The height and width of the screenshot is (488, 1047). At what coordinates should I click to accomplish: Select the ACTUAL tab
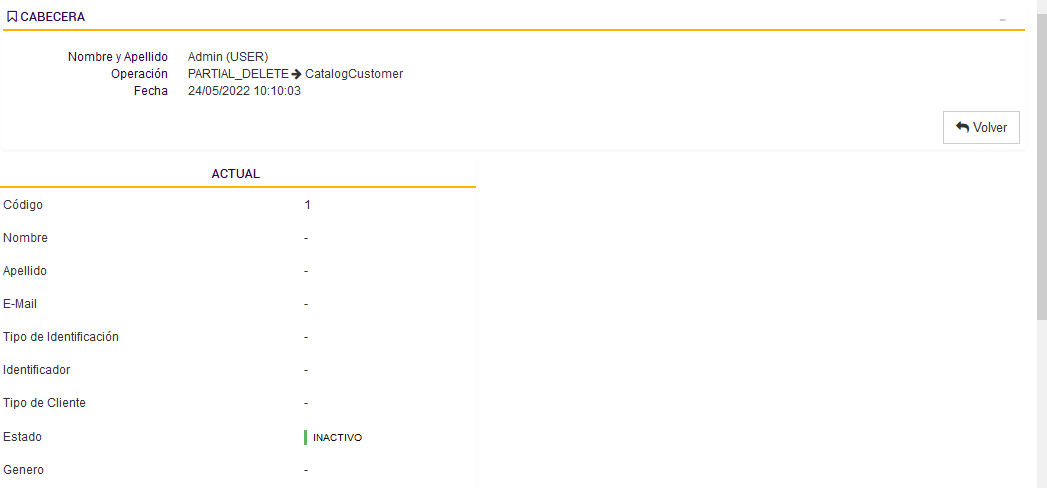tap(236, 174)
